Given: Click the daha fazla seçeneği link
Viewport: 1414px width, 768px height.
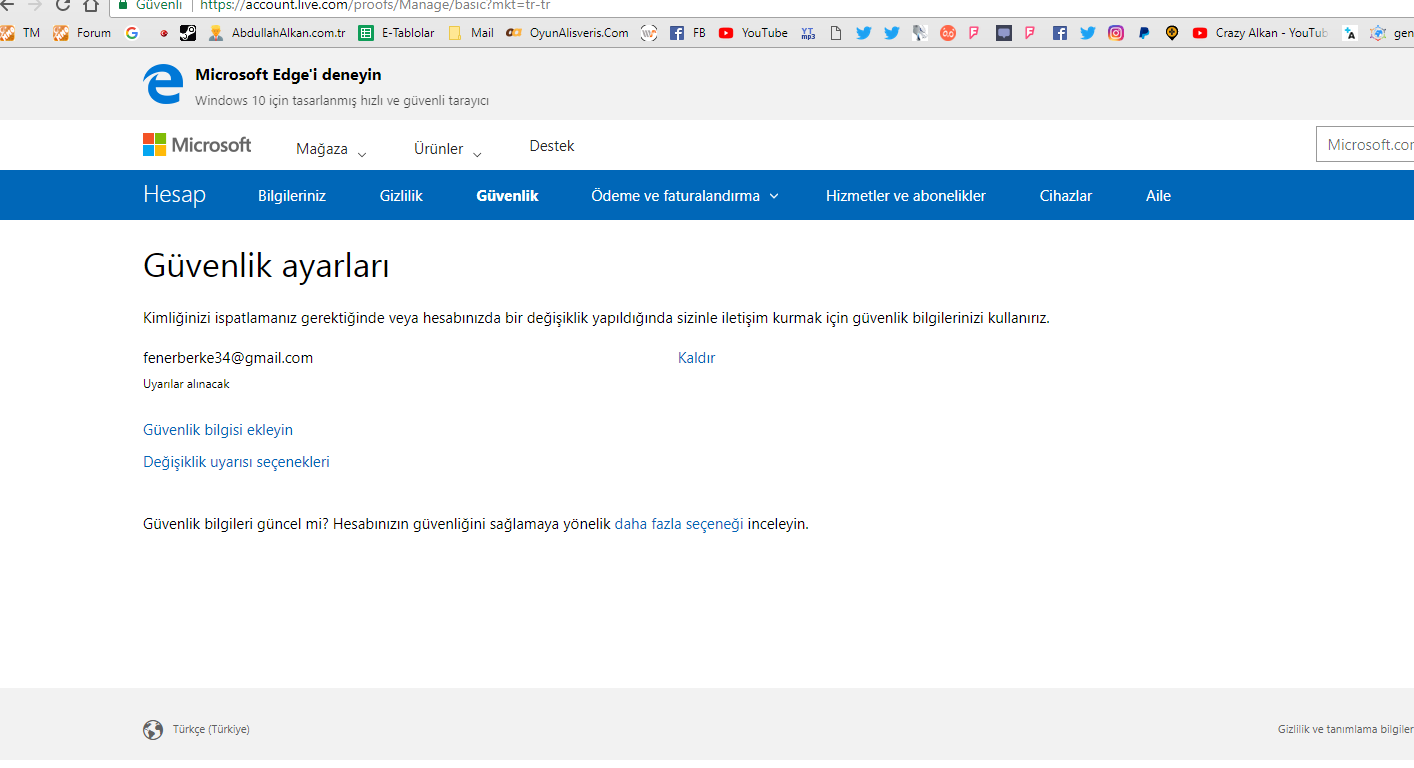Looking at the screenshot, I should tap(679, 524).
